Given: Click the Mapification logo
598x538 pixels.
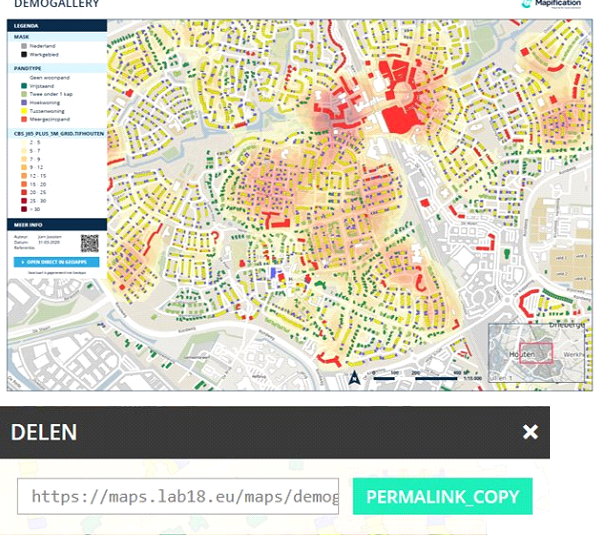Looking at the screenshot, I should pyautogui.click(x=551, y=4).
